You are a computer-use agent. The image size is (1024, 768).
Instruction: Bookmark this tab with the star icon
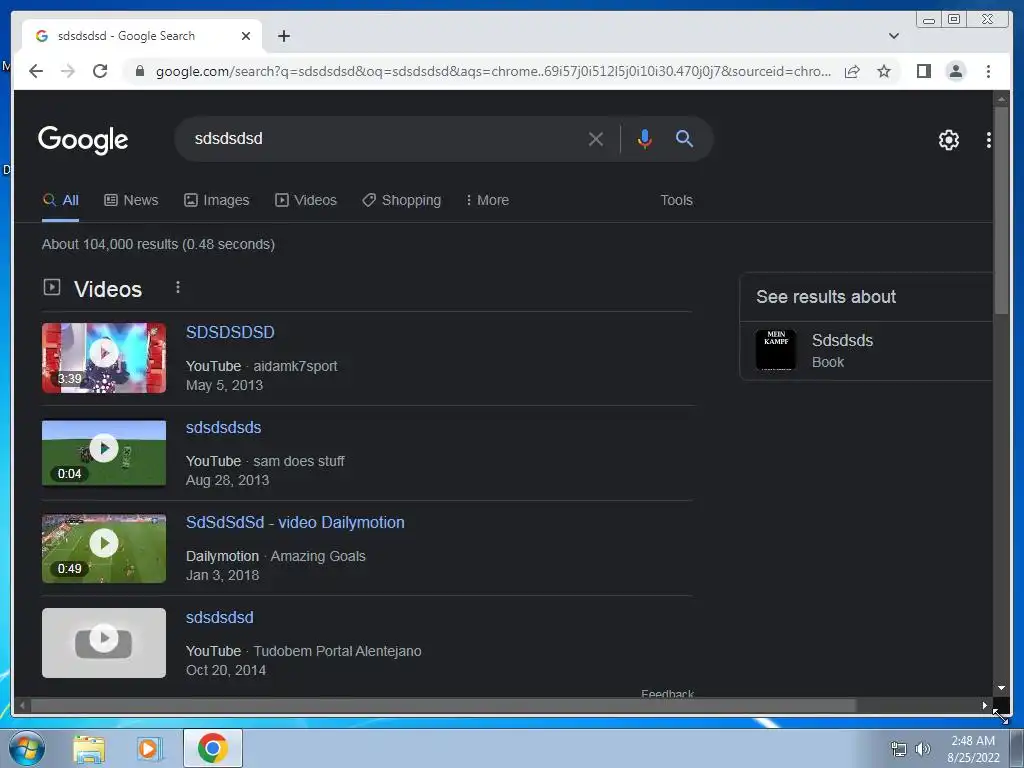pos(884,71)
